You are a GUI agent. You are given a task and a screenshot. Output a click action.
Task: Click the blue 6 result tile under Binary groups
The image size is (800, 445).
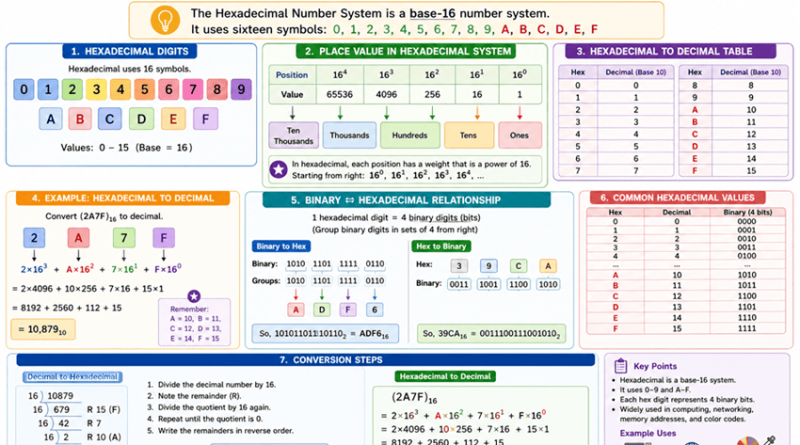tap(374, 310)
